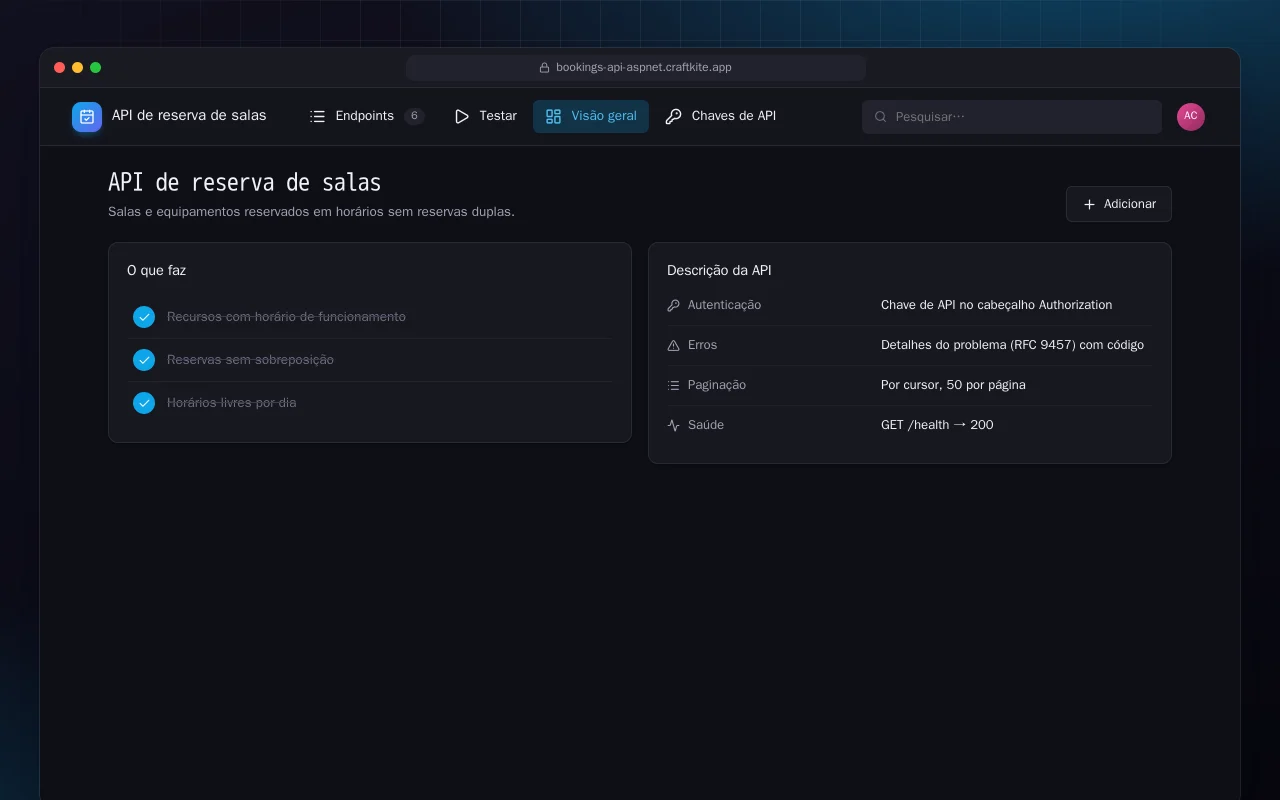Image resolution: width=1280 pixels, height=800 pixels.
Task: Click the list icon beside Paginação
Action: pyautogui.click(x=673, y=385)
